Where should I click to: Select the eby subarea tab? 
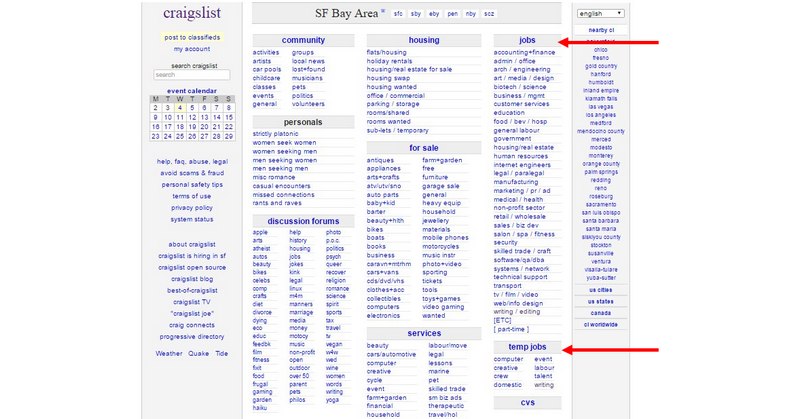(434, 14)
